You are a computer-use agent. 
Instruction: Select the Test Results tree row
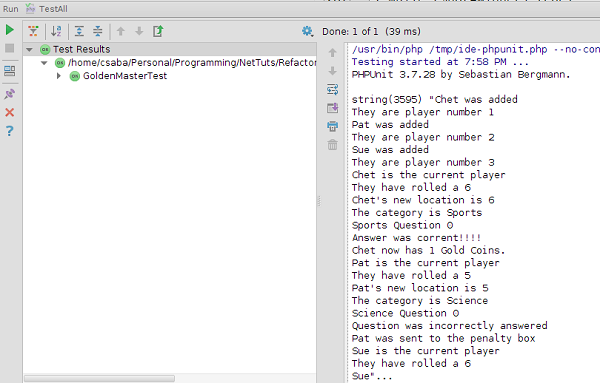(x=170, y=49)
